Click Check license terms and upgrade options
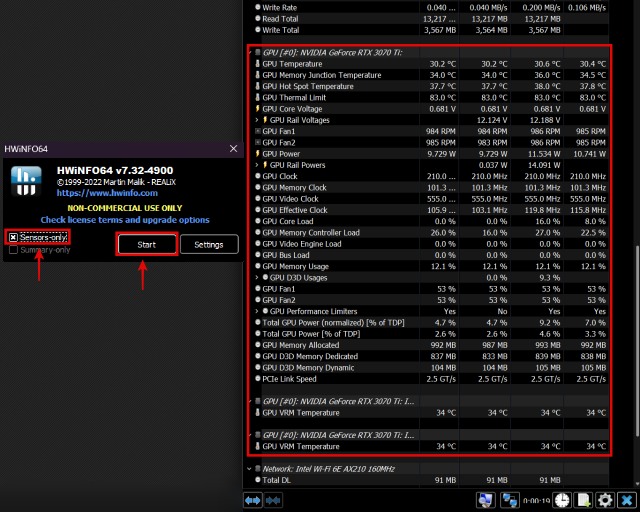This screenshot has width=640, height=512. (x=125, y=219)
